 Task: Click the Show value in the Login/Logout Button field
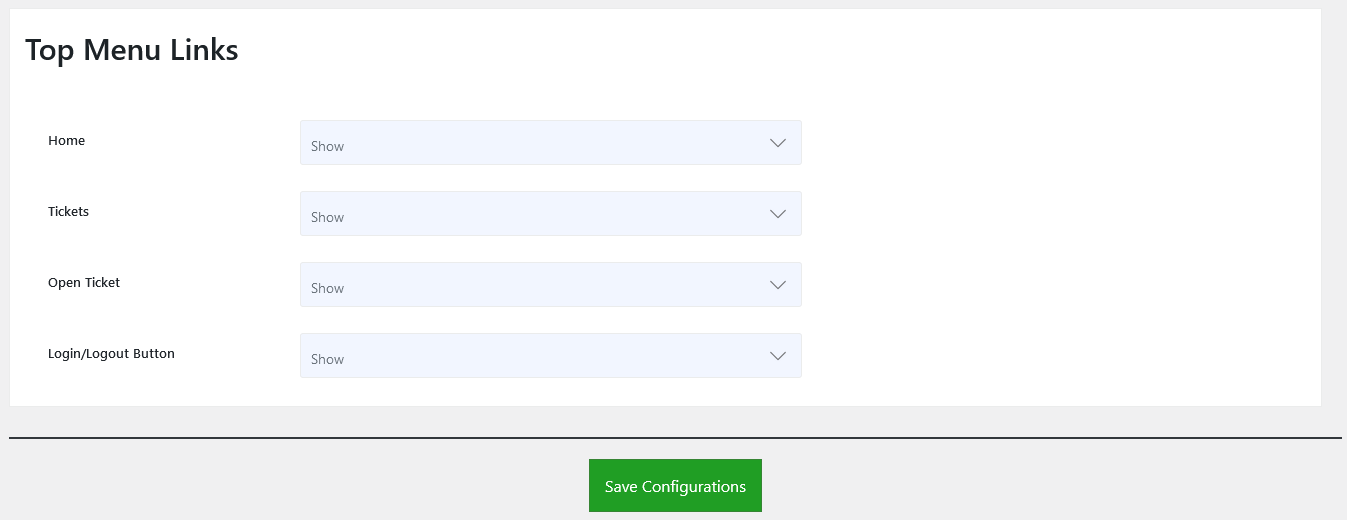pyautogui.click(x=328, y=359)
